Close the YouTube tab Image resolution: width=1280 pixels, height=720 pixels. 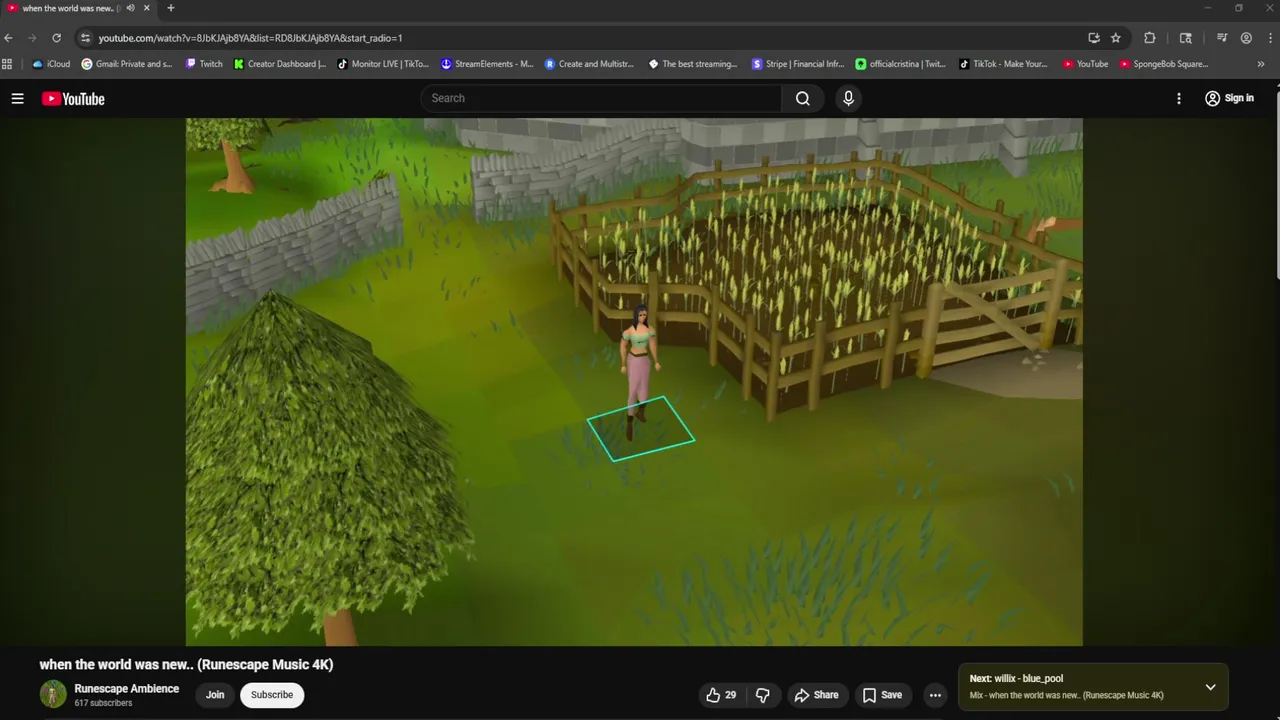[149, 8]
